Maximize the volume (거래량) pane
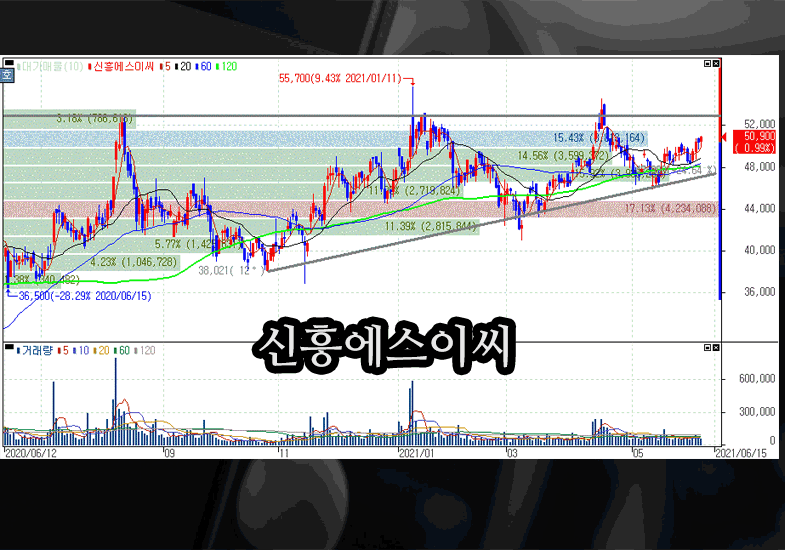Image resolution: width=785 pixels, height=550 pixels. pos(707,347)
